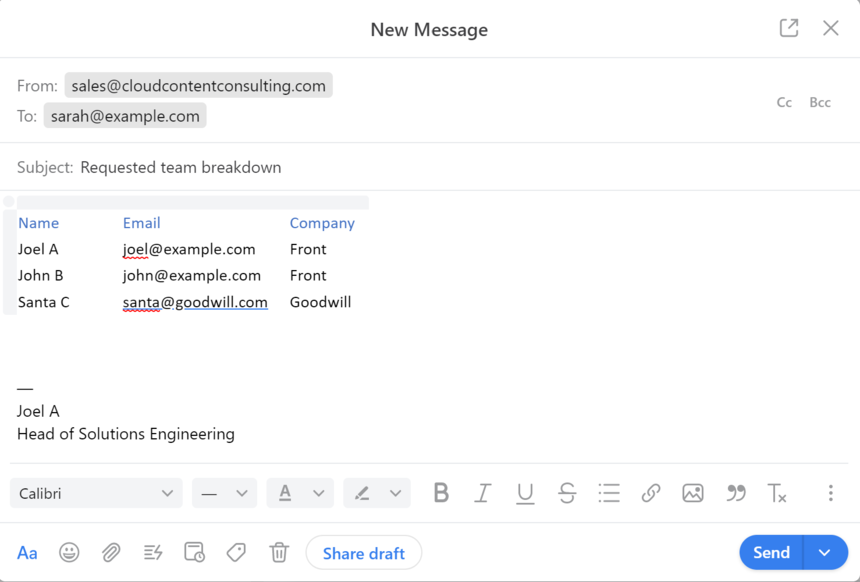
Task: Open the tag/label icon
Action: 236,552
